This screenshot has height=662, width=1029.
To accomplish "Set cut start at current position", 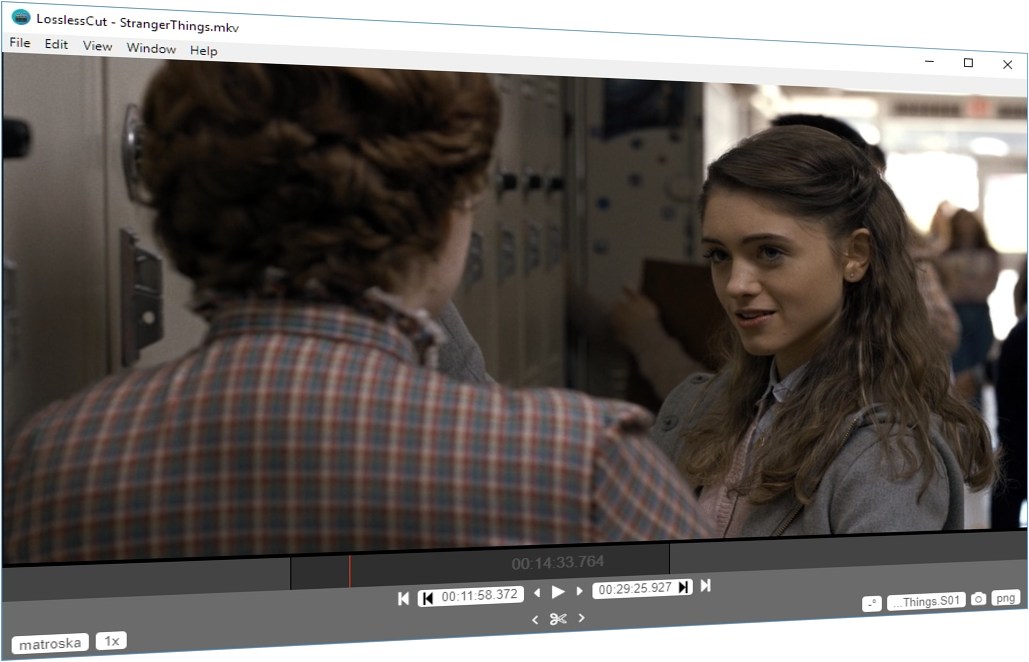I will [428, 598].
